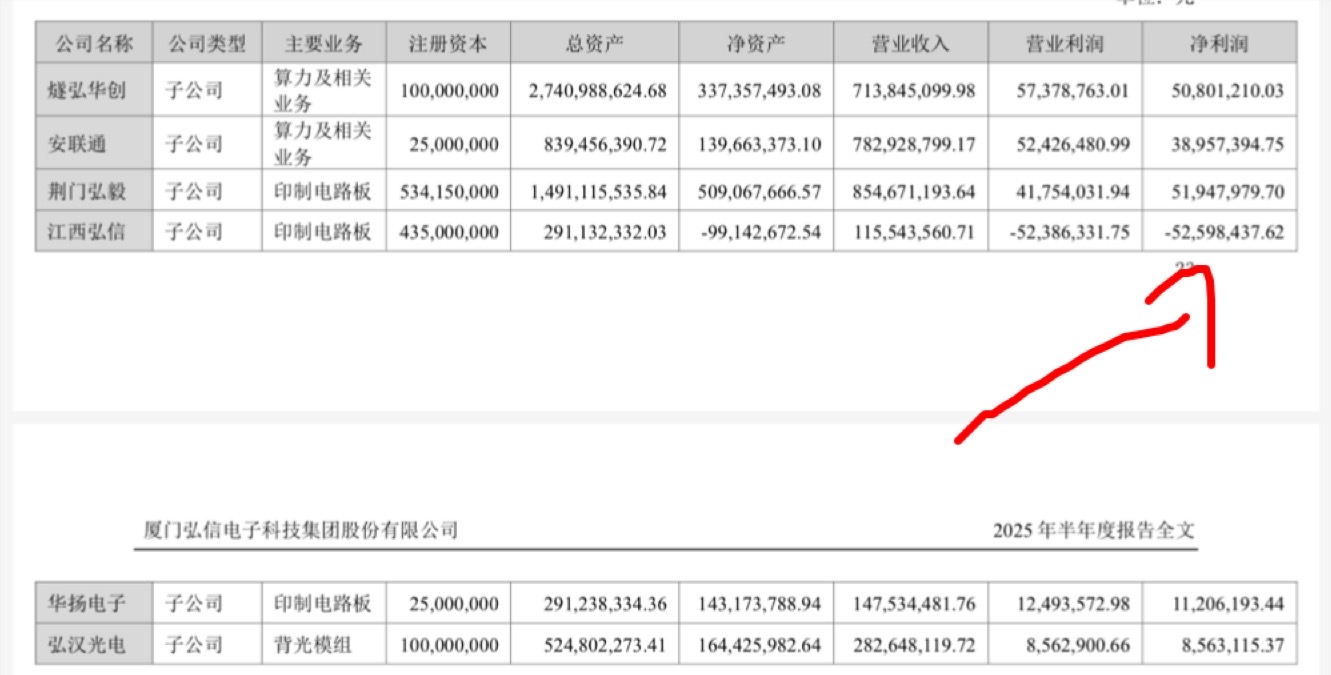
Task: Select operating profit 52,426,480.99
Action: pyautogui.click(x=1071, y=144)
